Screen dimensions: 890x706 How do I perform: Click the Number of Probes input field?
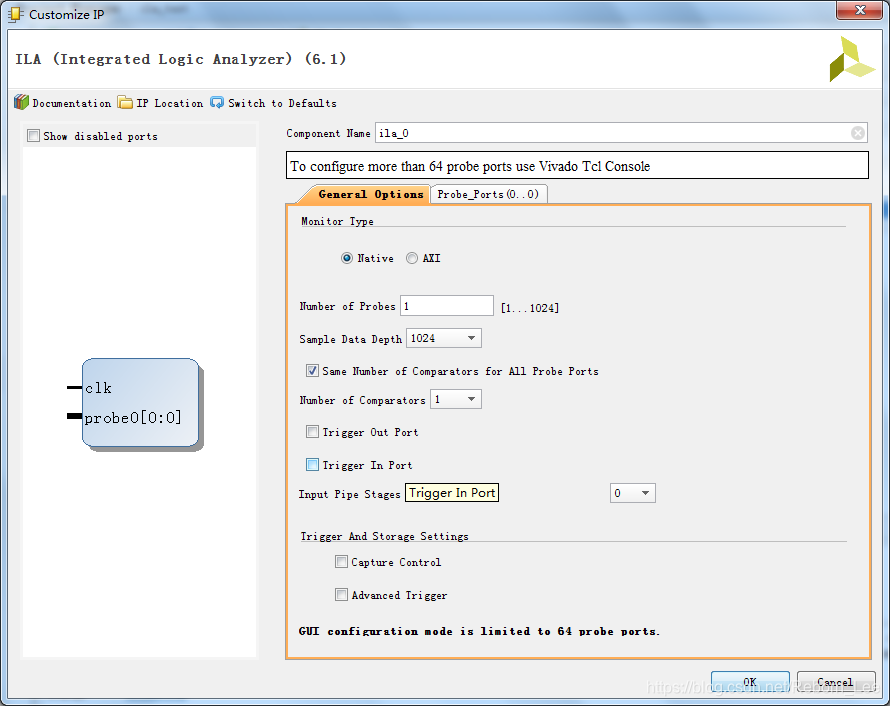point(447,306)
